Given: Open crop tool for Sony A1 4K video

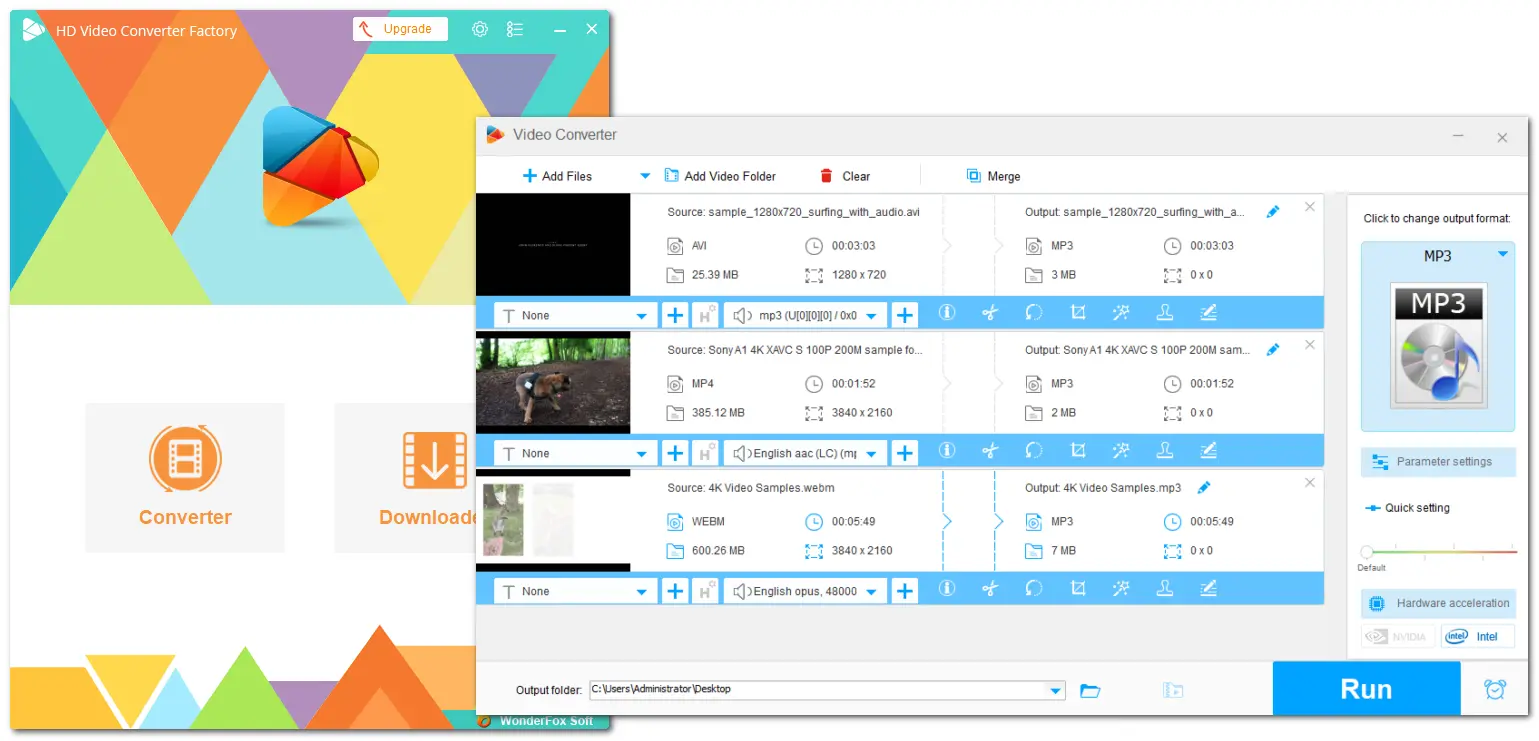Looking at the screenshot, I should pos(1078,452).
